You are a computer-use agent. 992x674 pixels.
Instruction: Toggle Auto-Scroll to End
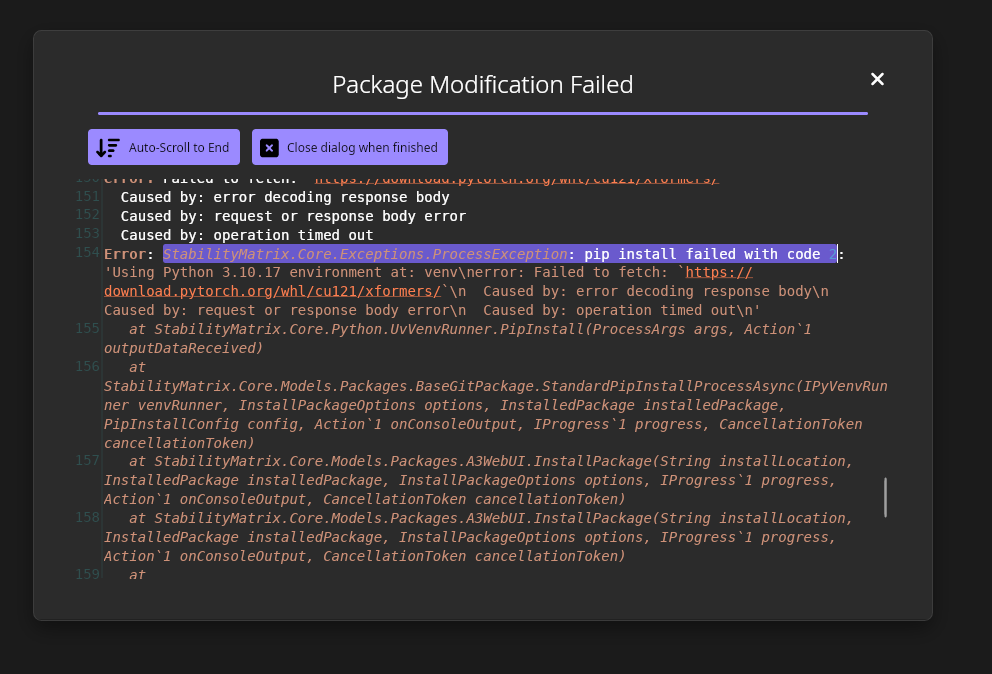[x=164, y=147]
